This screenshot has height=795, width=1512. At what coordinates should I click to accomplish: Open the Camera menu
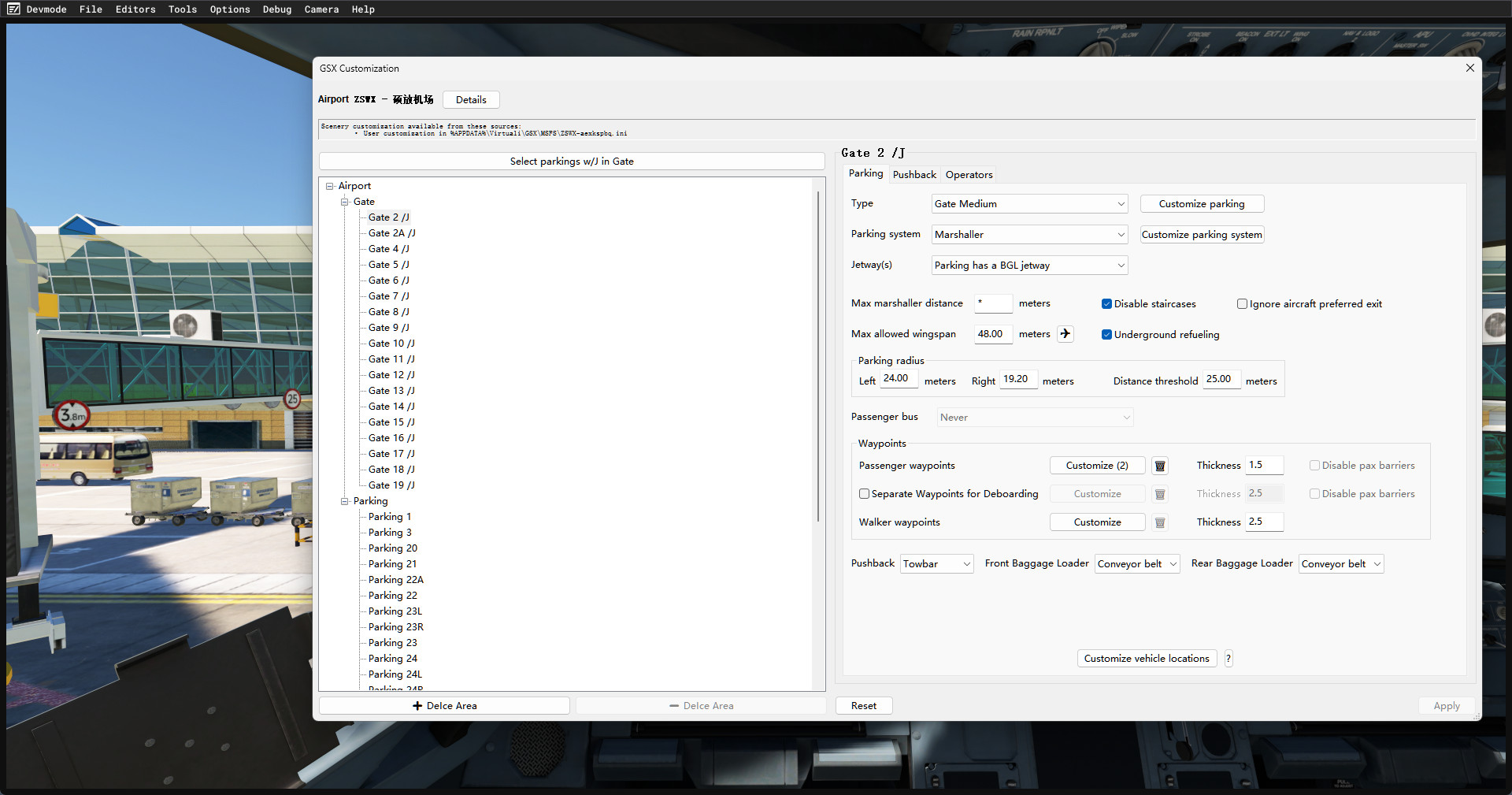pyautogui.click(x=321, y=9)
